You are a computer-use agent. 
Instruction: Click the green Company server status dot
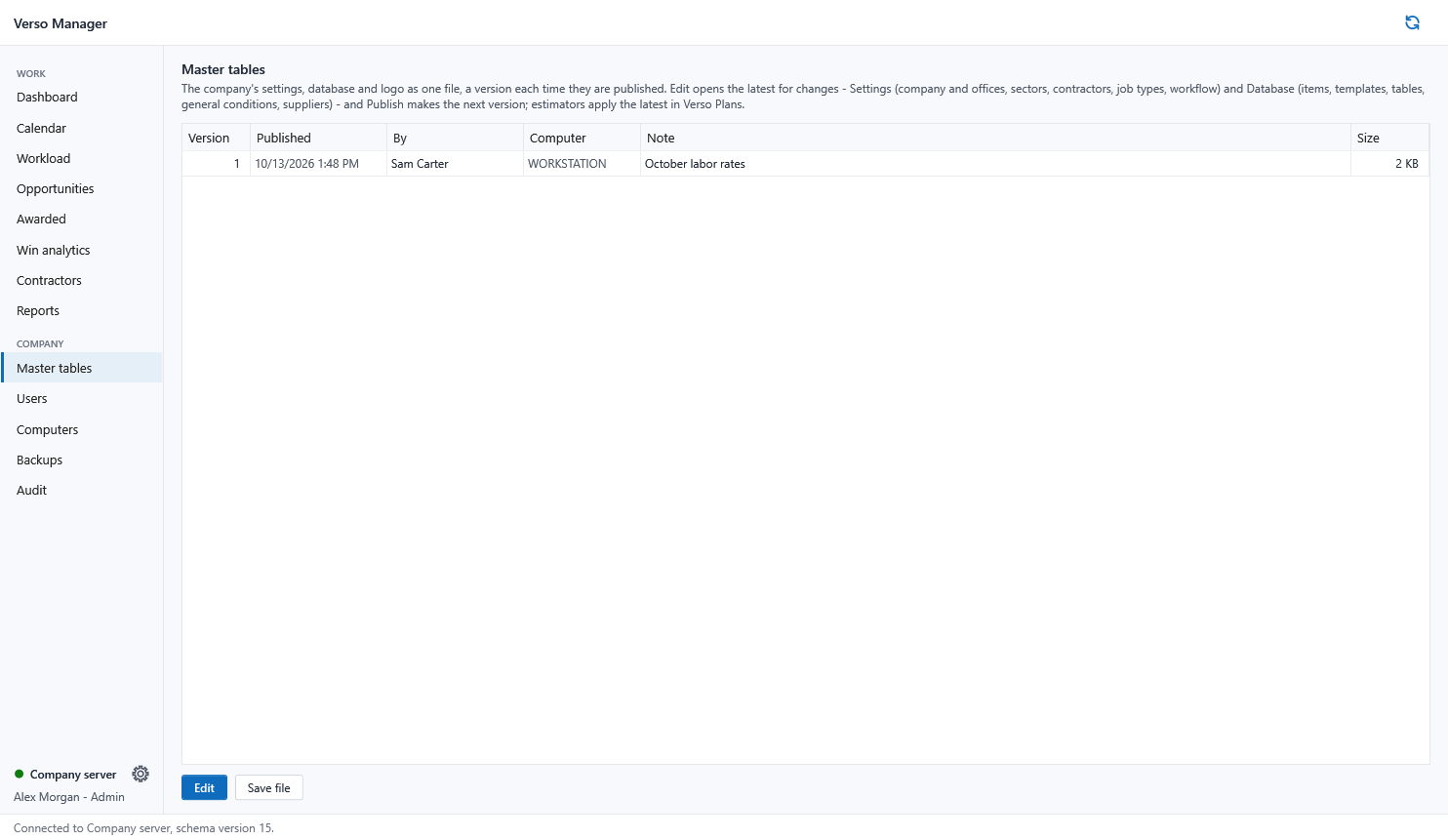coord(19,774)
